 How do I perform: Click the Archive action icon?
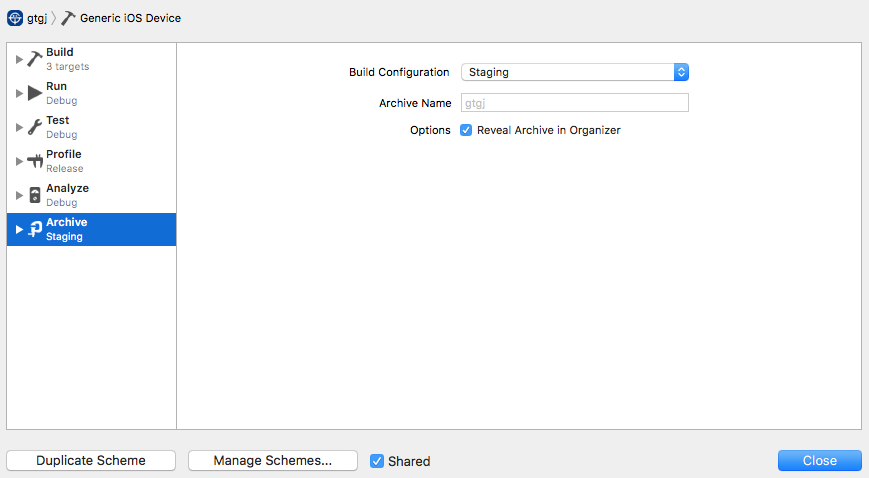pos(35,229)
